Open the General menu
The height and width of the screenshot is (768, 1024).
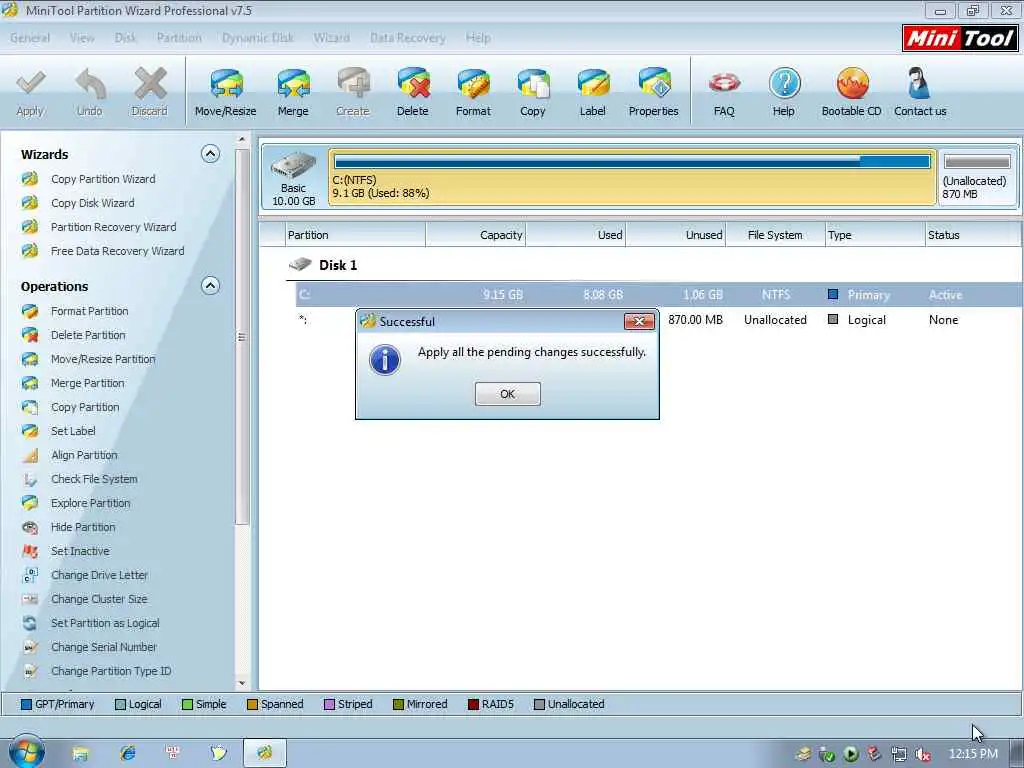point(30,38)
